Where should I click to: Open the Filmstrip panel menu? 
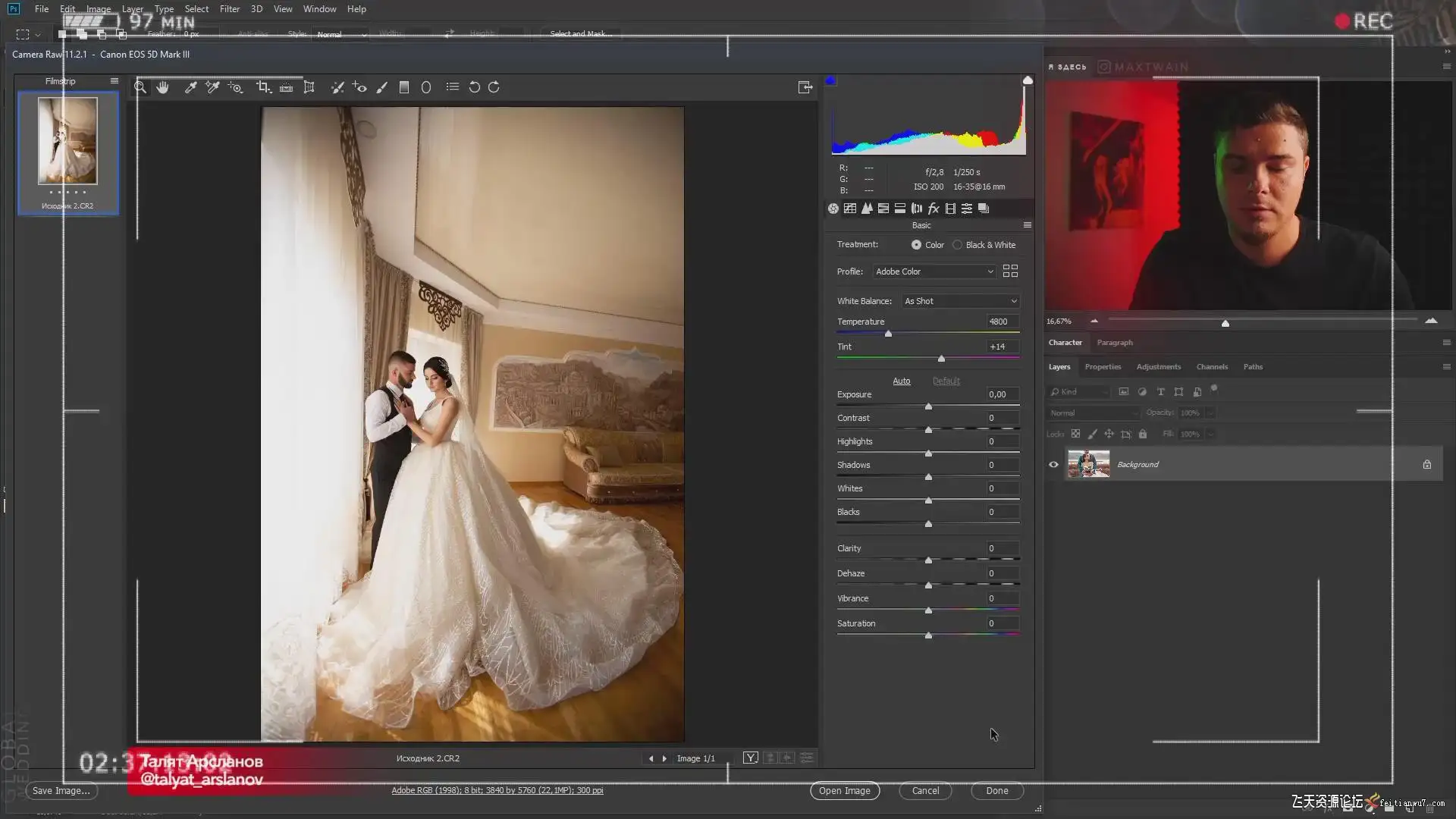click(x=115, y=81)
